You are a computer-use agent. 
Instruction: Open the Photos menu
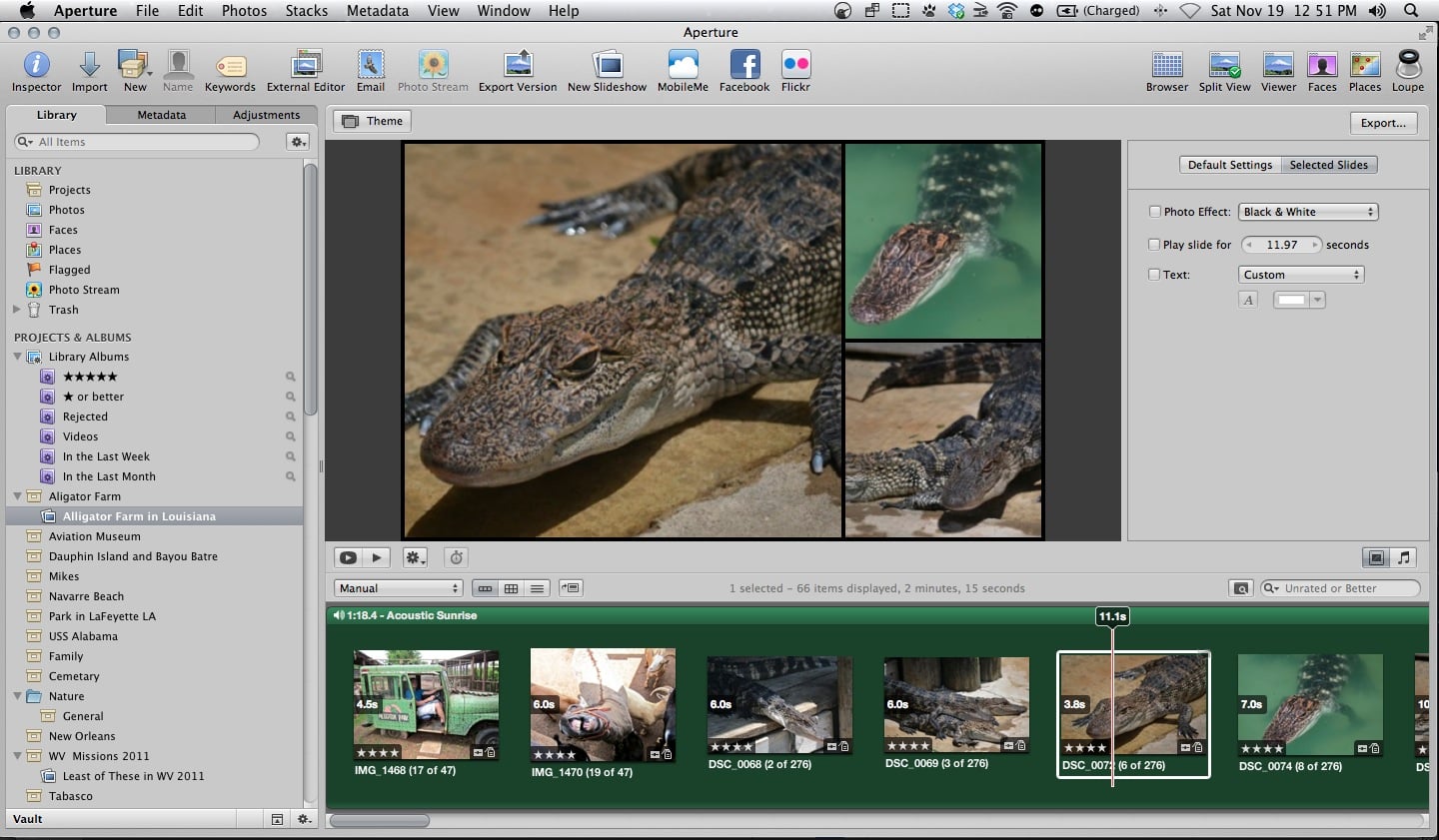tap(244, 11)
